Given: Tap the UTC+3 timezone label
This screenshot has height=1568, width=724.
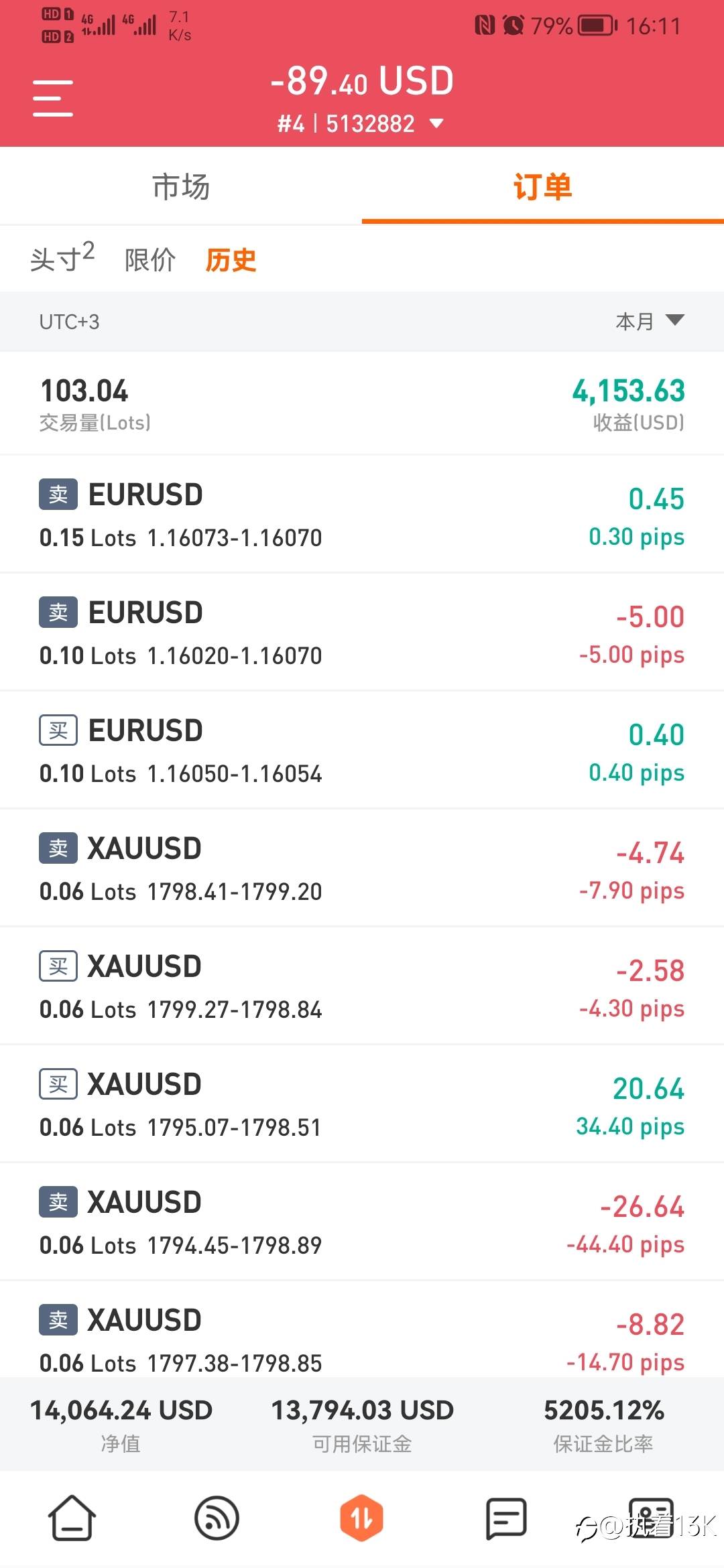Looking at the screenshot, I should [x=69, y=322].
